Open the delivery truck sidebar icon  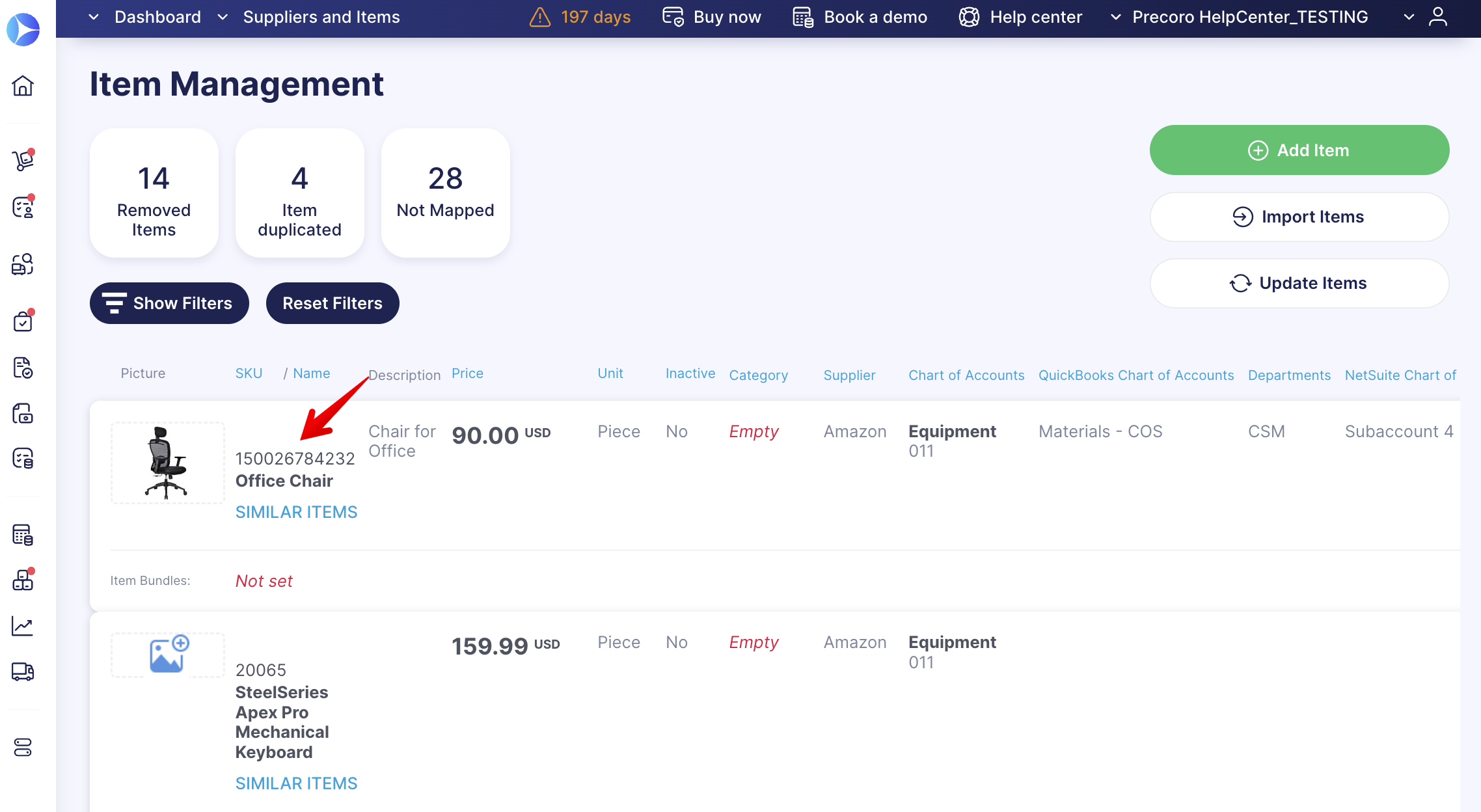click(x=23, y=671)
